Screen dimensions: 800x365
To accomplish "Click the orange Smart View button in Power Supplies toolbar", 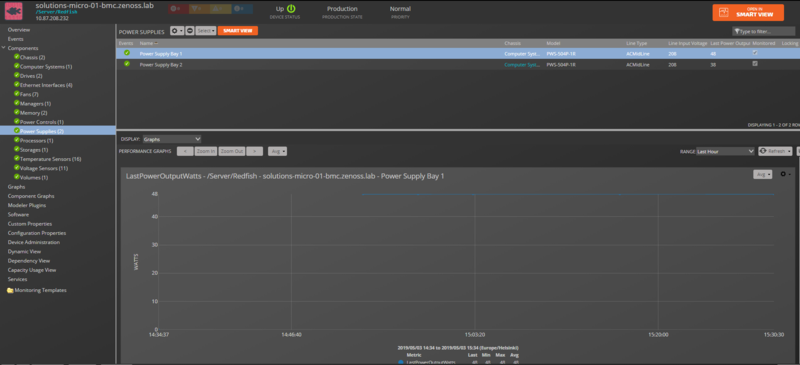I will 238,31.
